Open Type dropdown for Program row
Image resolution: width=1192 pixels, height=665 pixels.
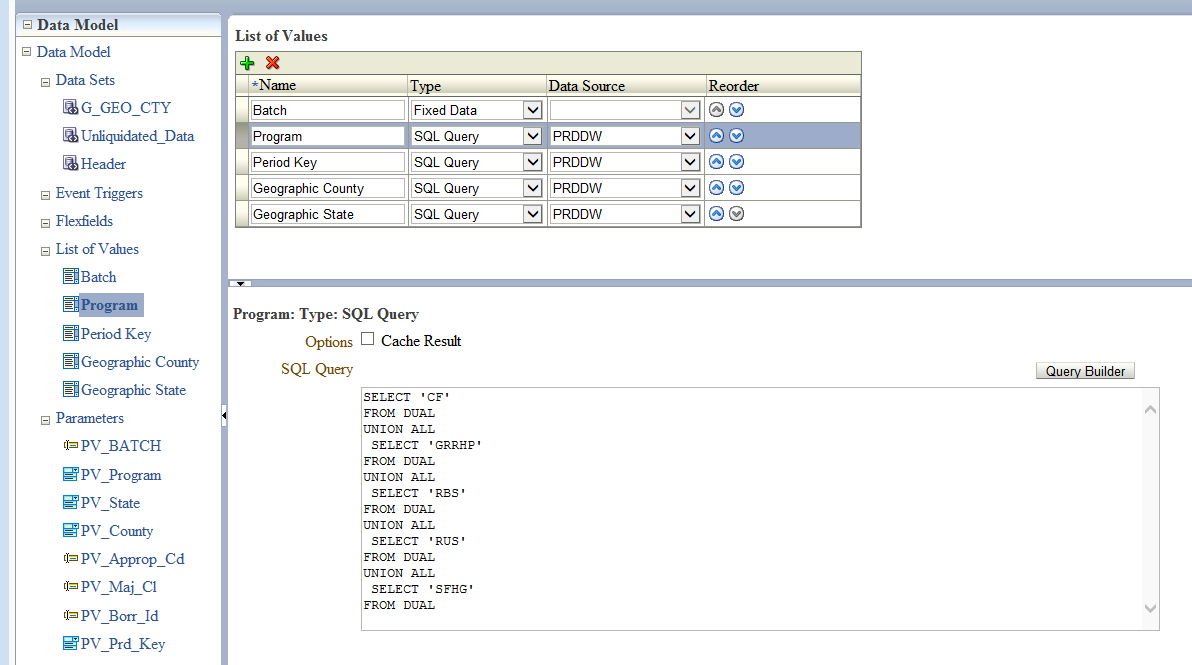(x=533, y=136)
